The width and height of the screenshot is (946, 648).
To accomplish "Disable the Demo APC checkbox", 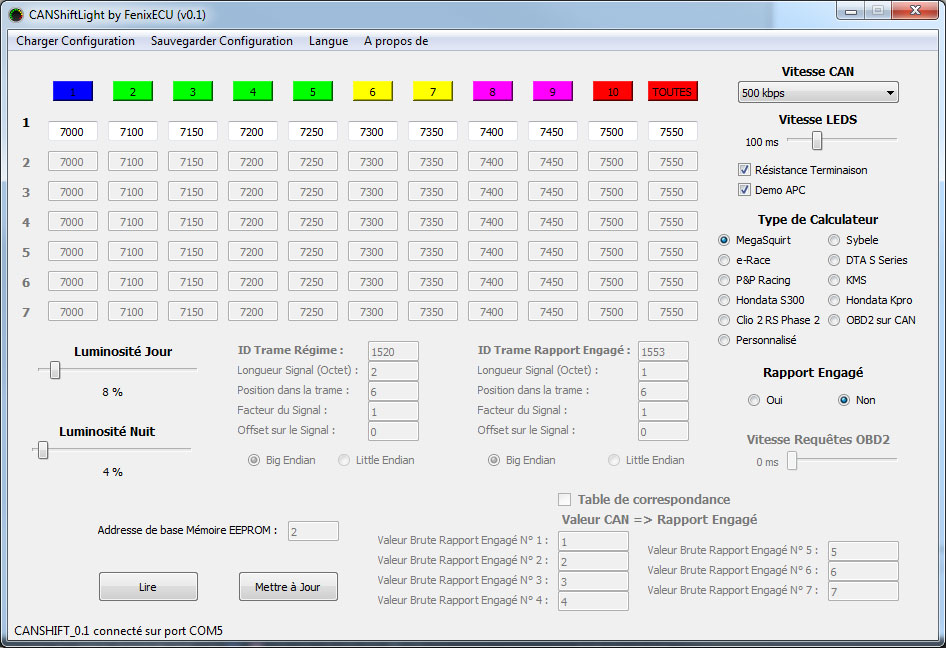I will (x=744, y=190).
